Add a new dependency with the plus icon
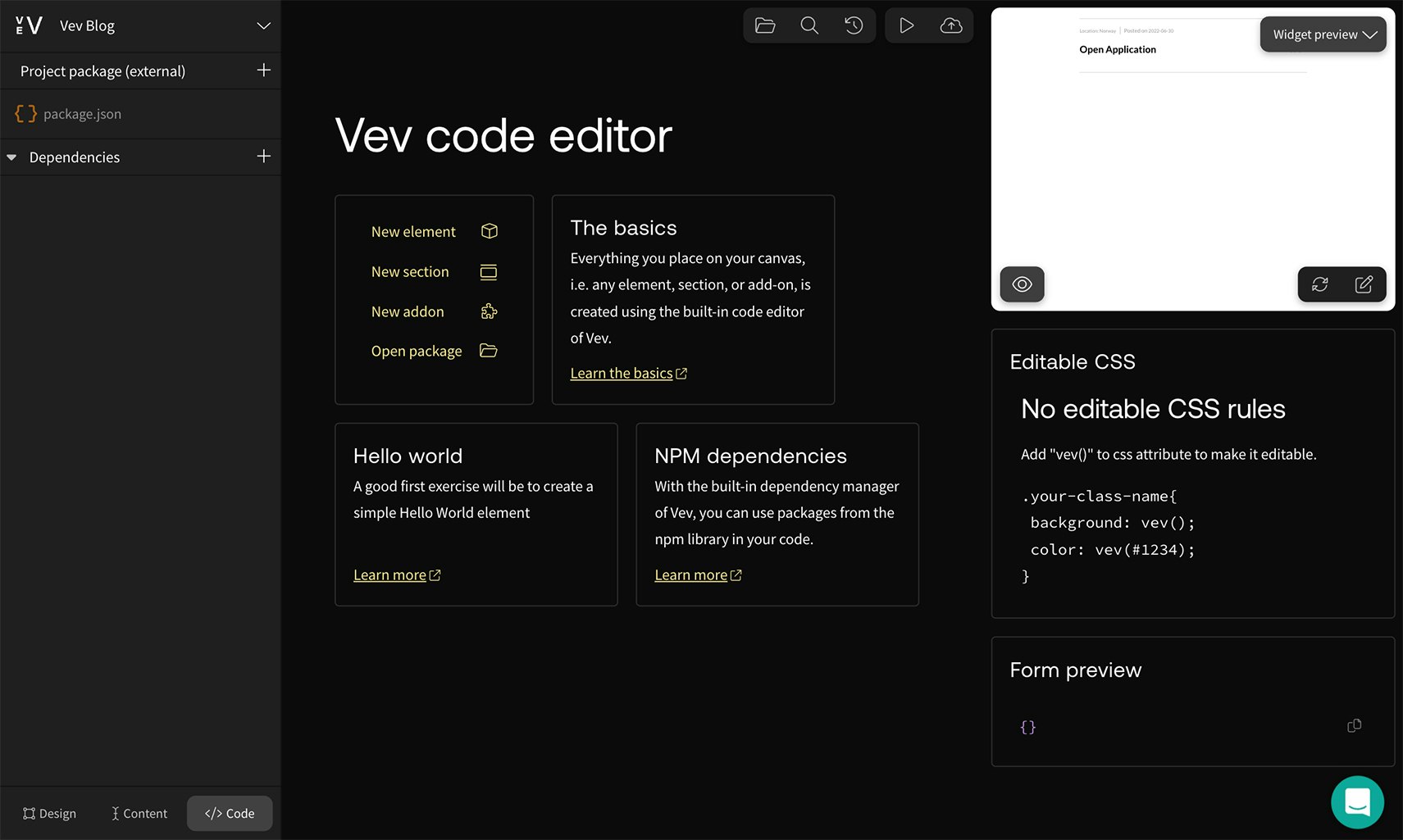This screenshot has height=840, width=1403. 263,157
